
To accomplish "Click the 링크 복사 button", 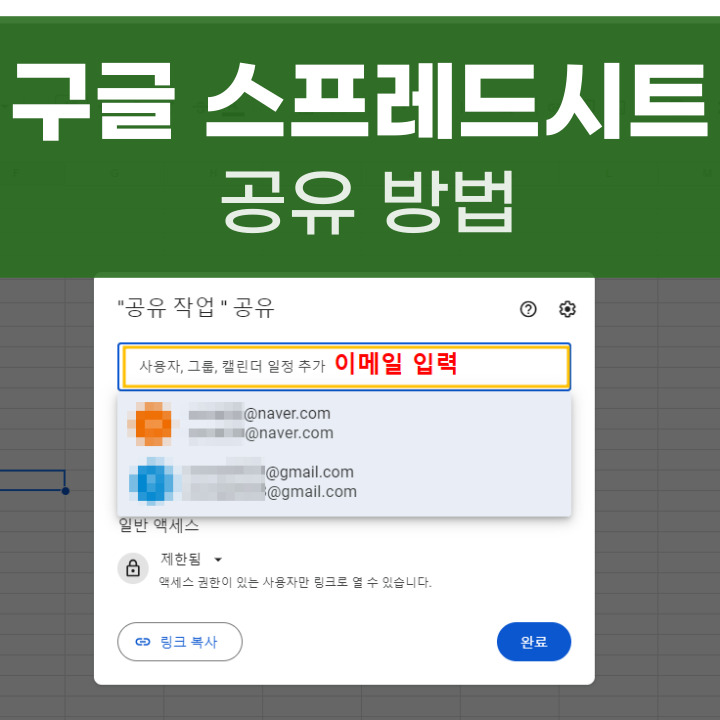I will point(180,641).
